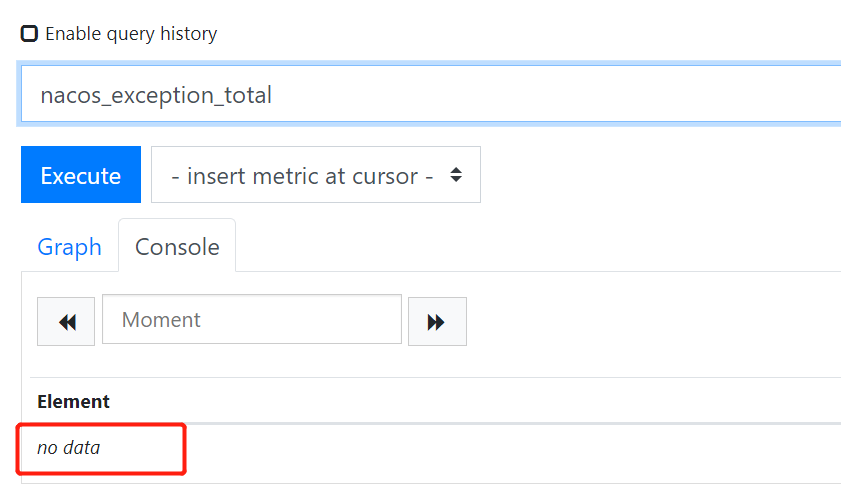Click the 'insert metric at cursor' placeholder text
The image size is (841, 487).
(x=302, y=176)
